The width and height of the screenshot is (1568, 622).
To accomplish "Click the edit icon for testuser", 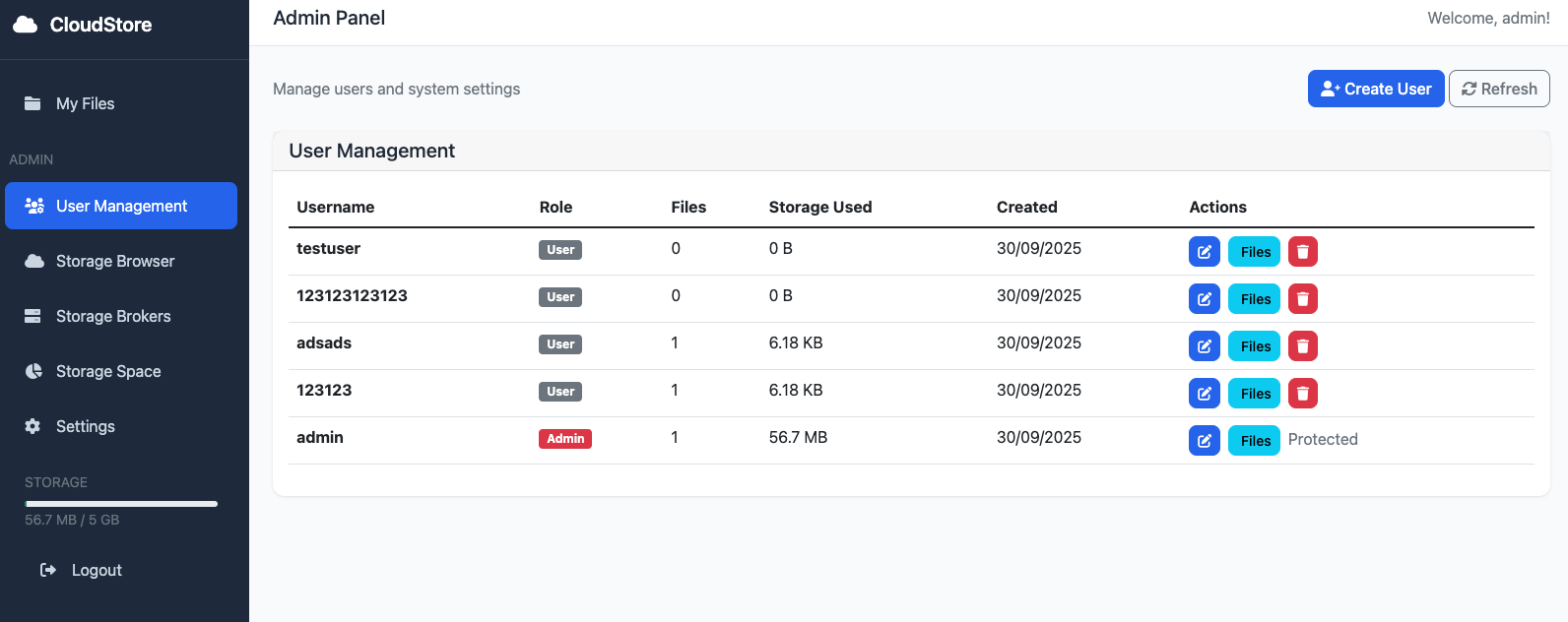I will click(x=1204, y=252).
